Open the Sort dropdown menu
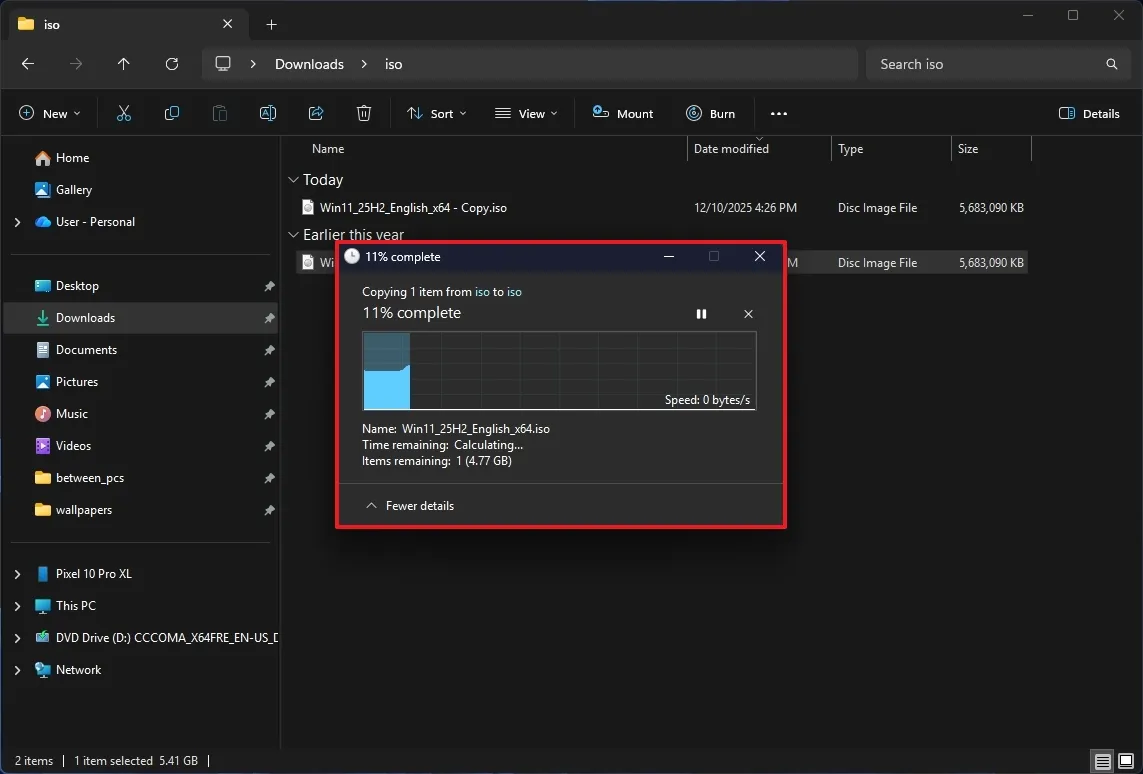Screen dimensions: 1143x774 coord(436,113)
